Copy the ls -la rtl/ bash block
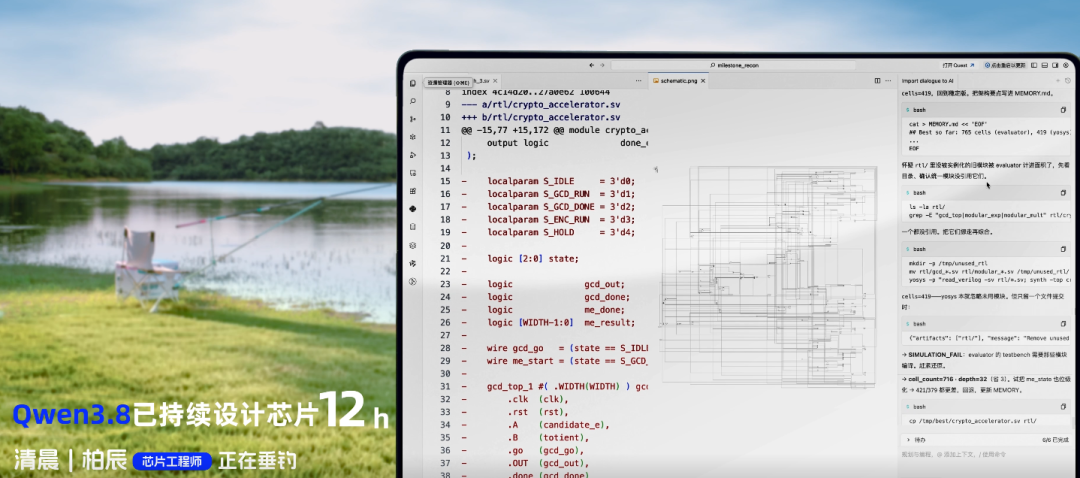The width and height of the screenshot is (1080, 478). point(1063,193)
